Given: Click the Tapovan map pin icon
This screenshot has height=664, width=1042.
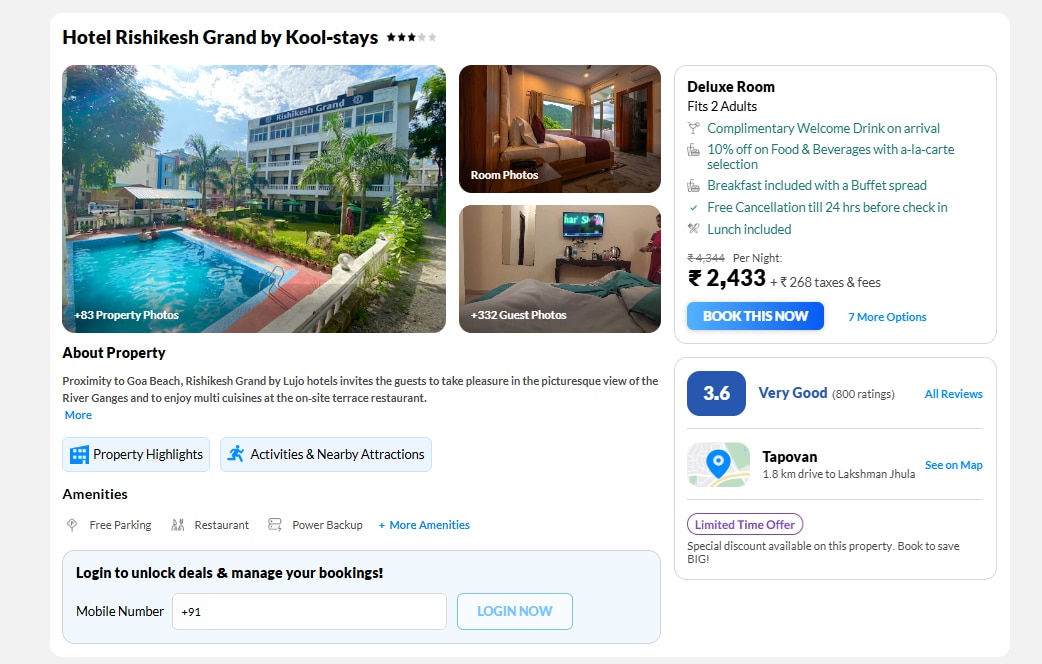Looking at the screenshot, I should [718, 465].
